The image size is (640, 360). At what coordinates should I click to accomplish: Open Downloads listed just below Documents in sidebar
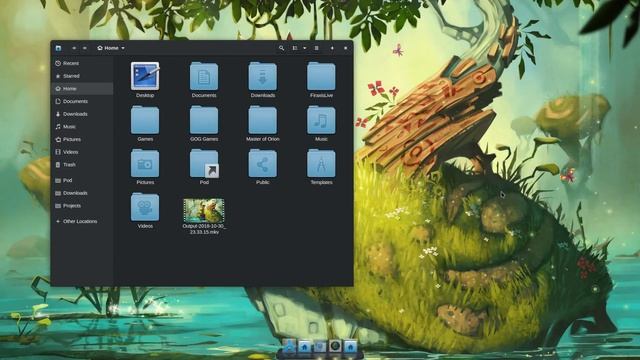click(82, 114)
